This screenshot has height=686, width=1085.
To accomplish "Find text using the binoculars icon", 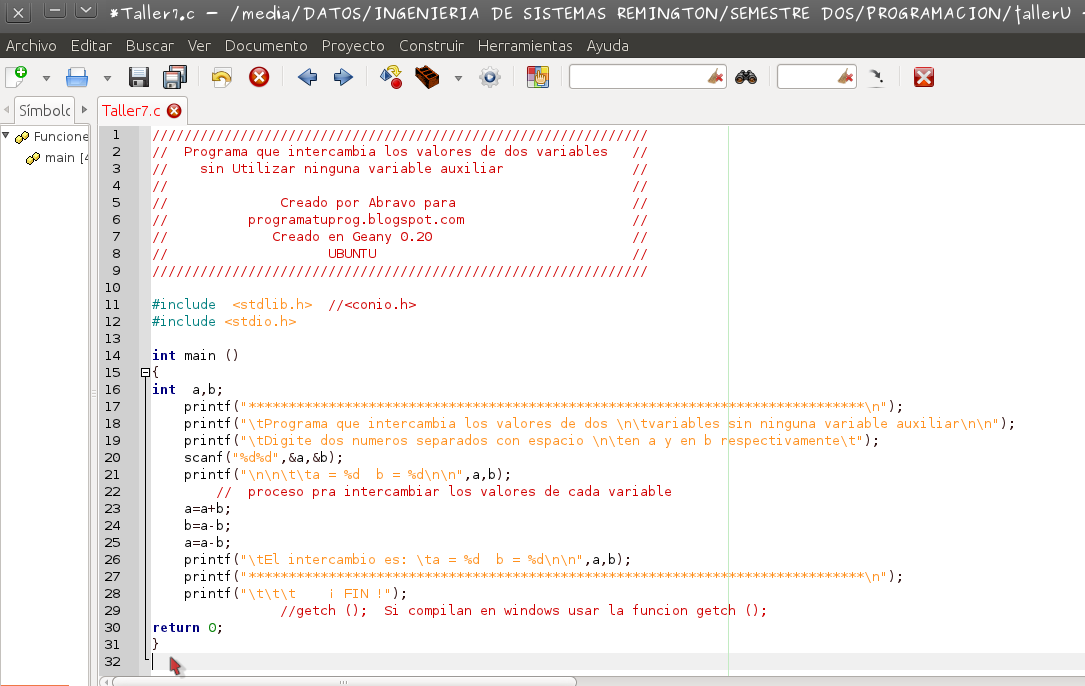I will [x=747, y=77].
